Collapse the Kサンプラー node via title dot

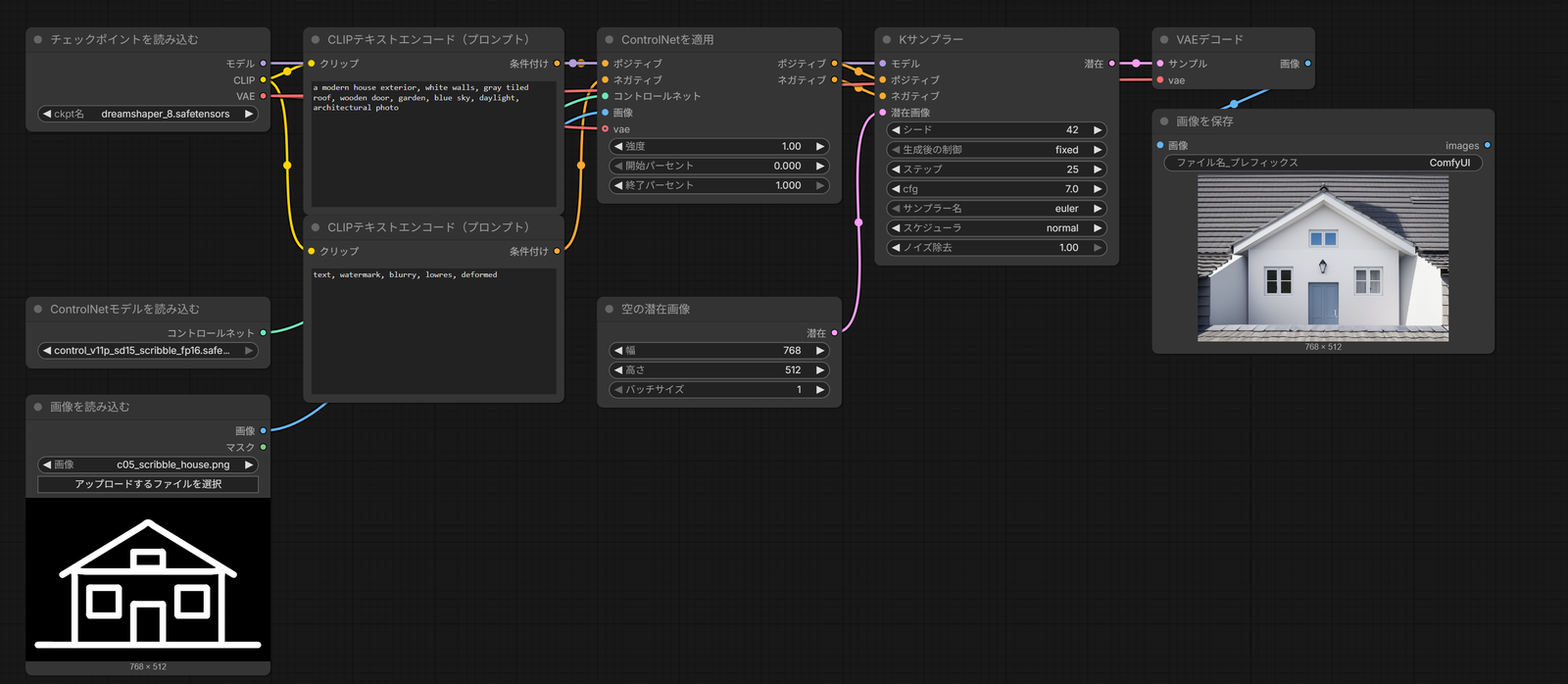pyautogui.click(x=887, y=40)
